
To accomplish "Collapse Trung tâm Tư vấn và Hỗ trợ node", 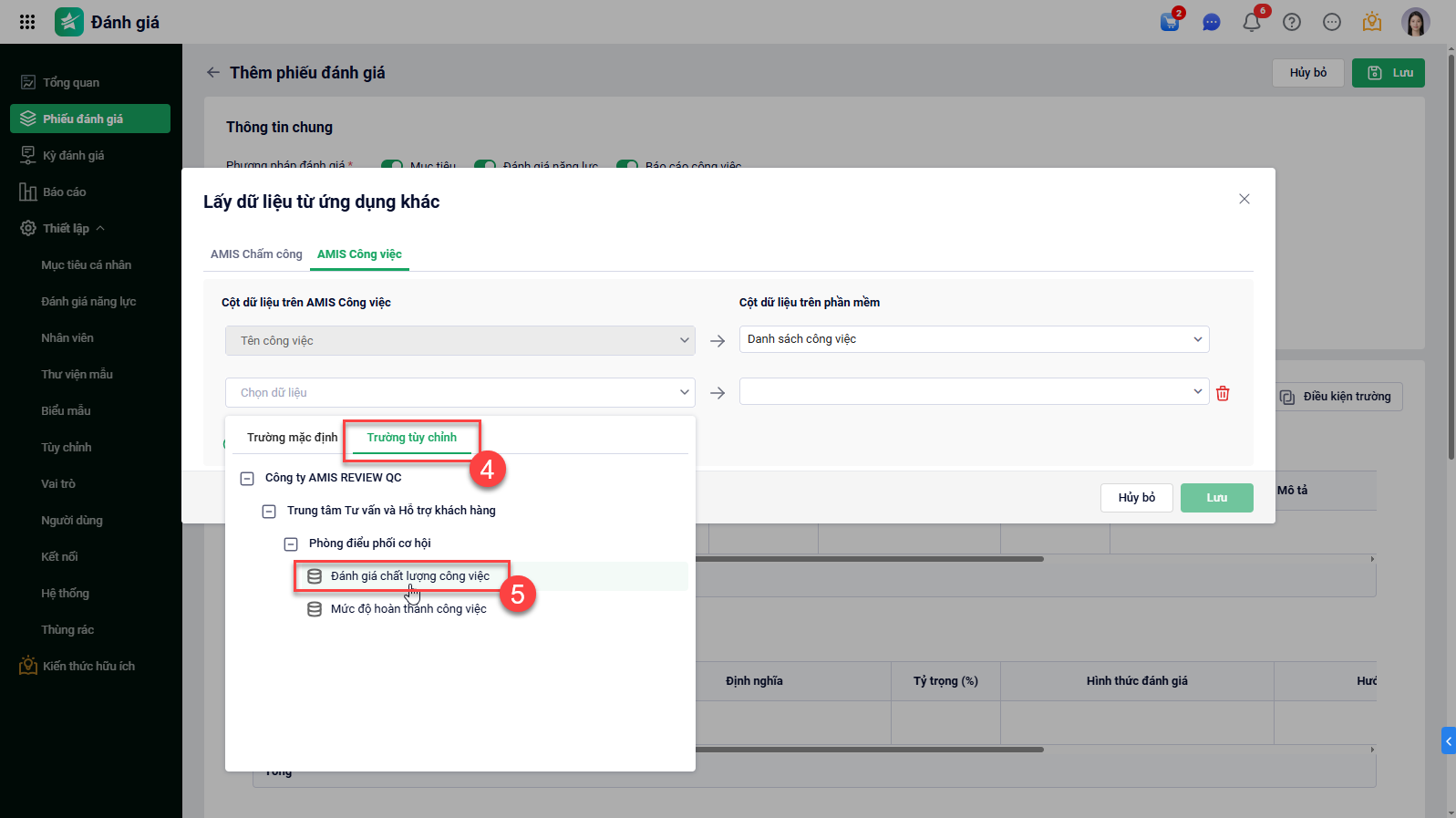I will pyautogui.click(x=269, y=511).
